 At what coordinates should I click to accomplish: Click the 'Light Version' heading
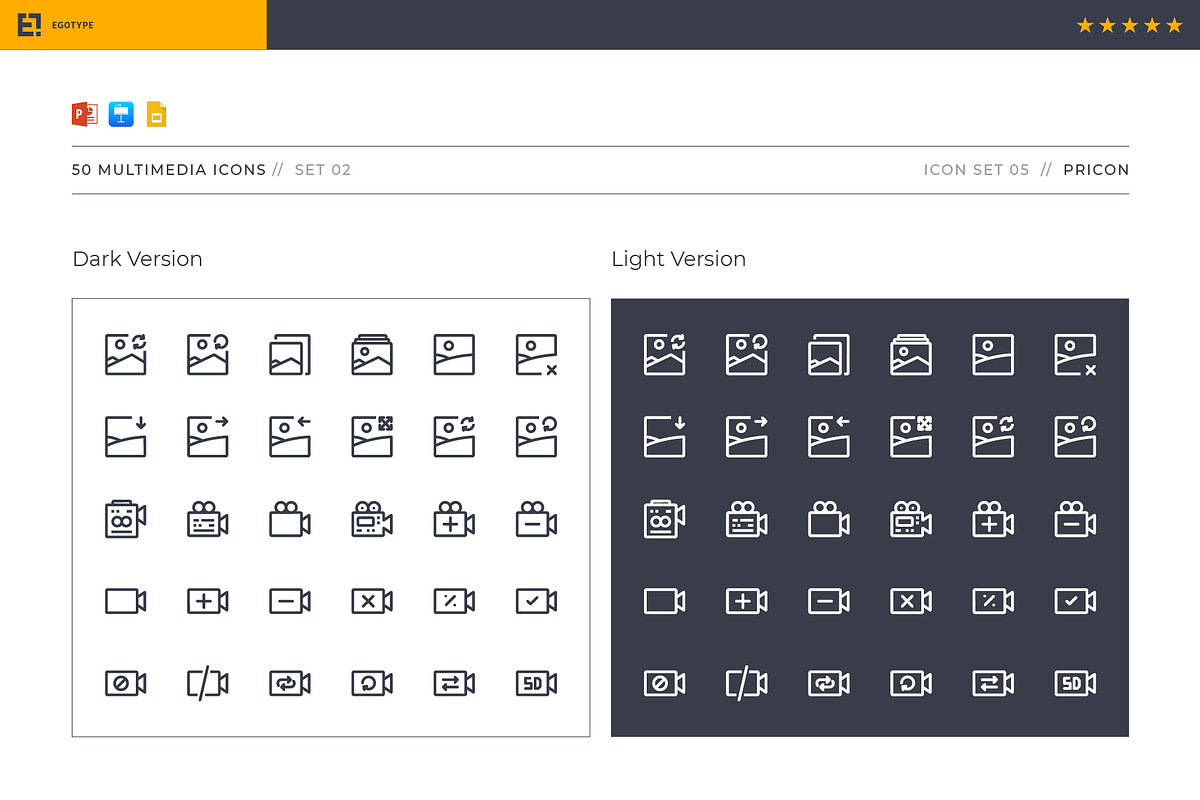coord(679,259)
